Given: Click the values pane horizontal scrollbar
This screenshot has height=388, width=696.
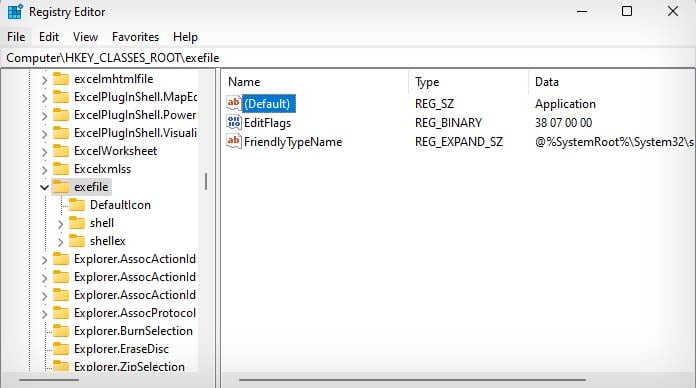Looking at the screenshot, I should (412, 380).
